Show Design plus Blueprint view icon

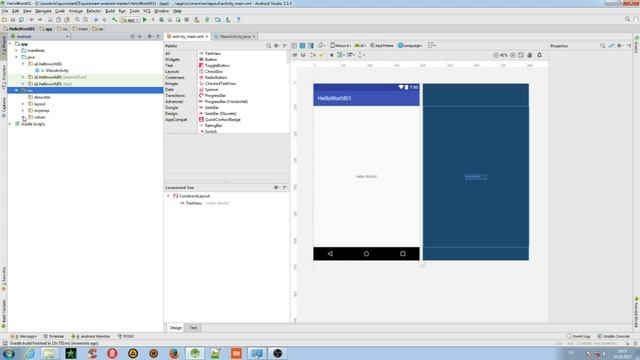(x=311, y=46)
